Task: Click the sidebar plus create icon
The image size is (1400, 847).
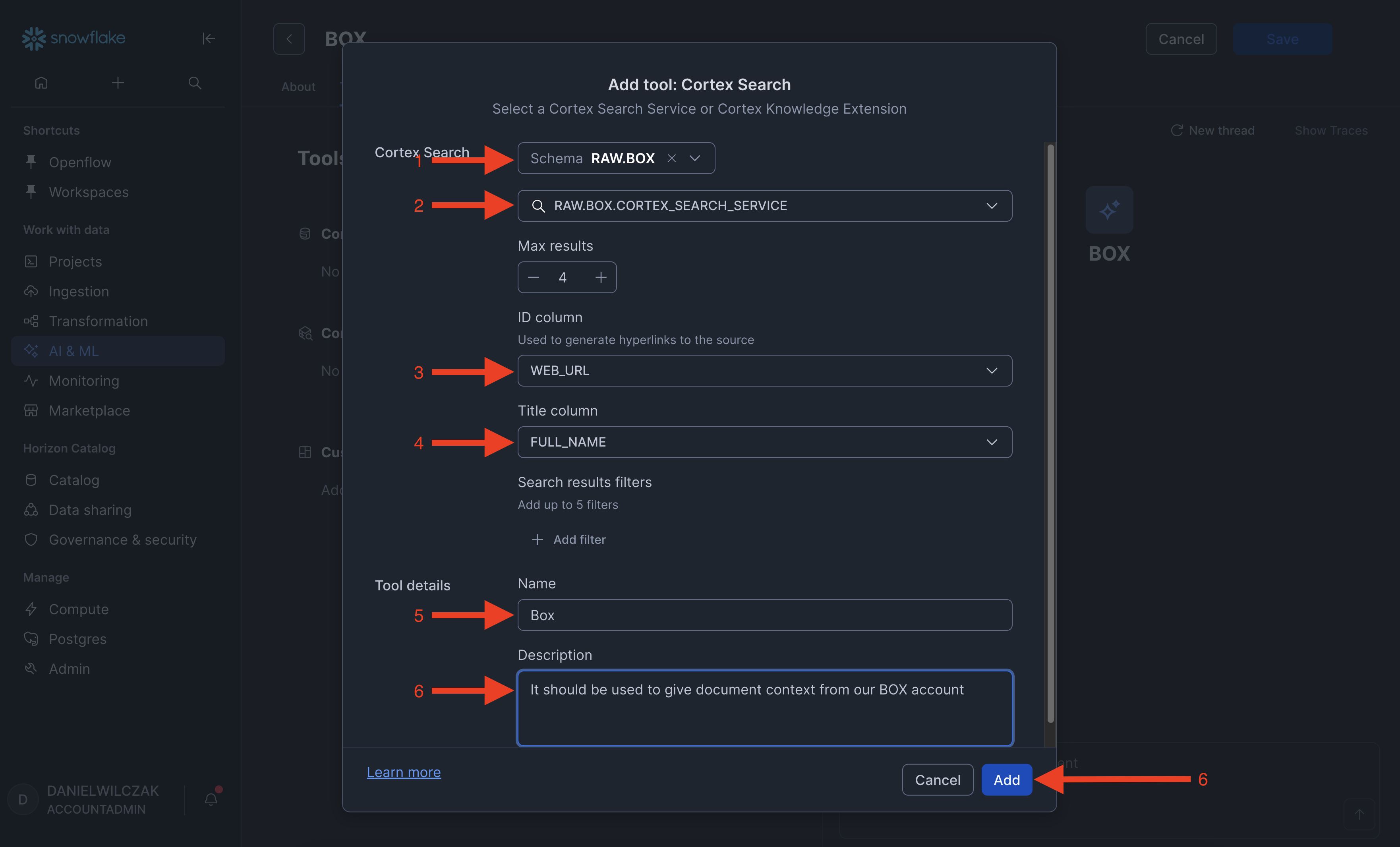Action: pyautogui.click(x=118, y=83)
